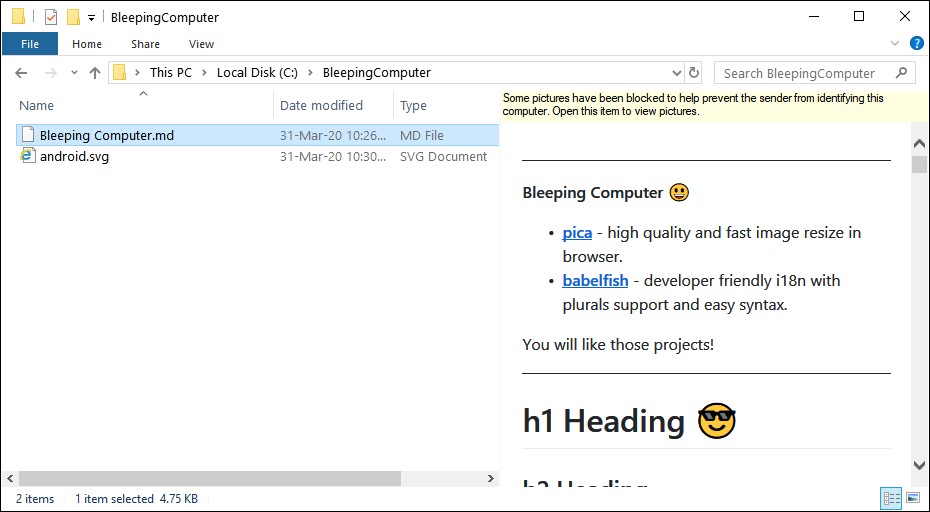Expand the chevron before This PC
The width and height of the screenshot is (930, 512).
pos(138,73)
